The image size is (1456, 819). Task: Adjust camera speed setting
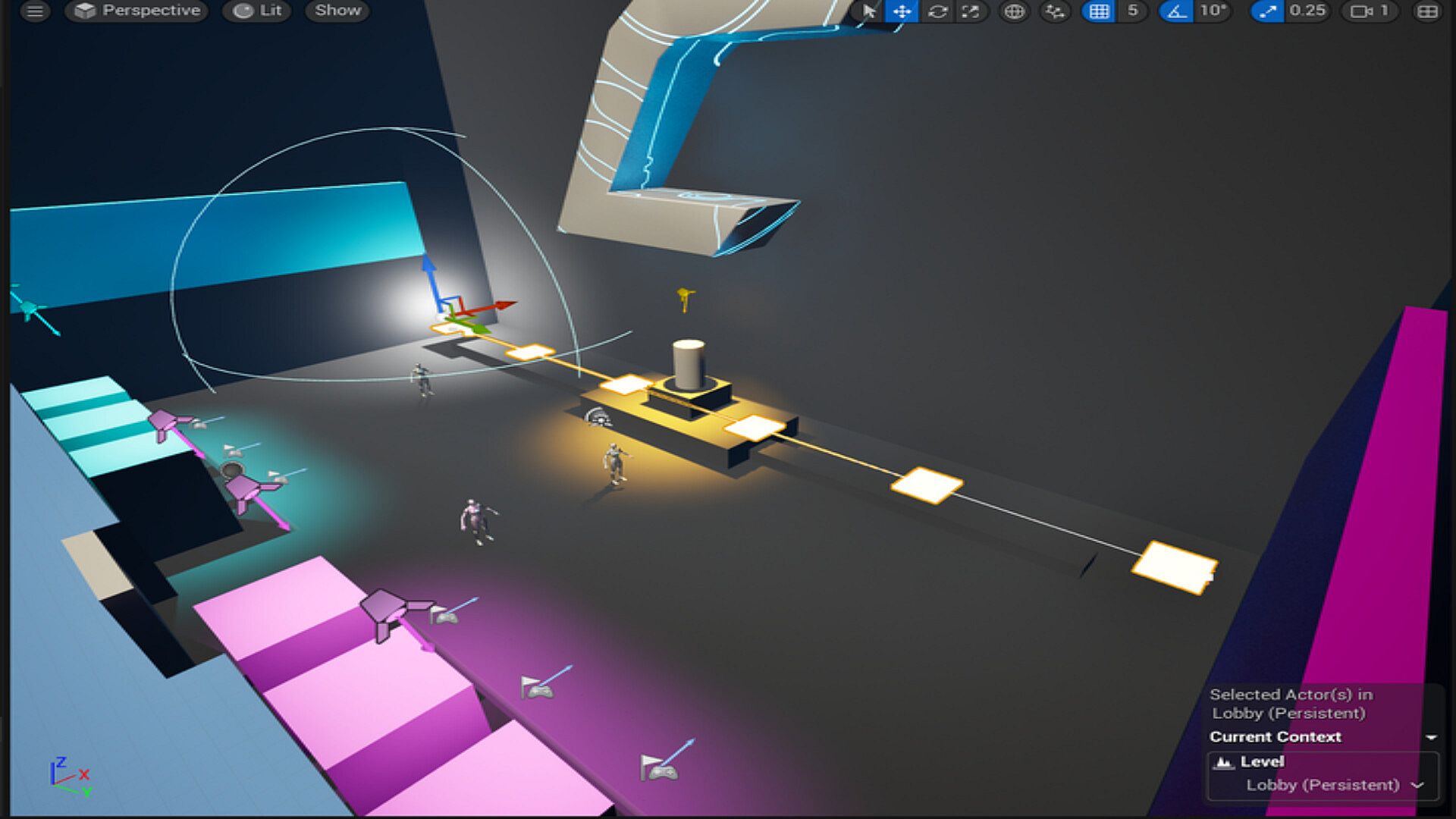[1370, 11]
